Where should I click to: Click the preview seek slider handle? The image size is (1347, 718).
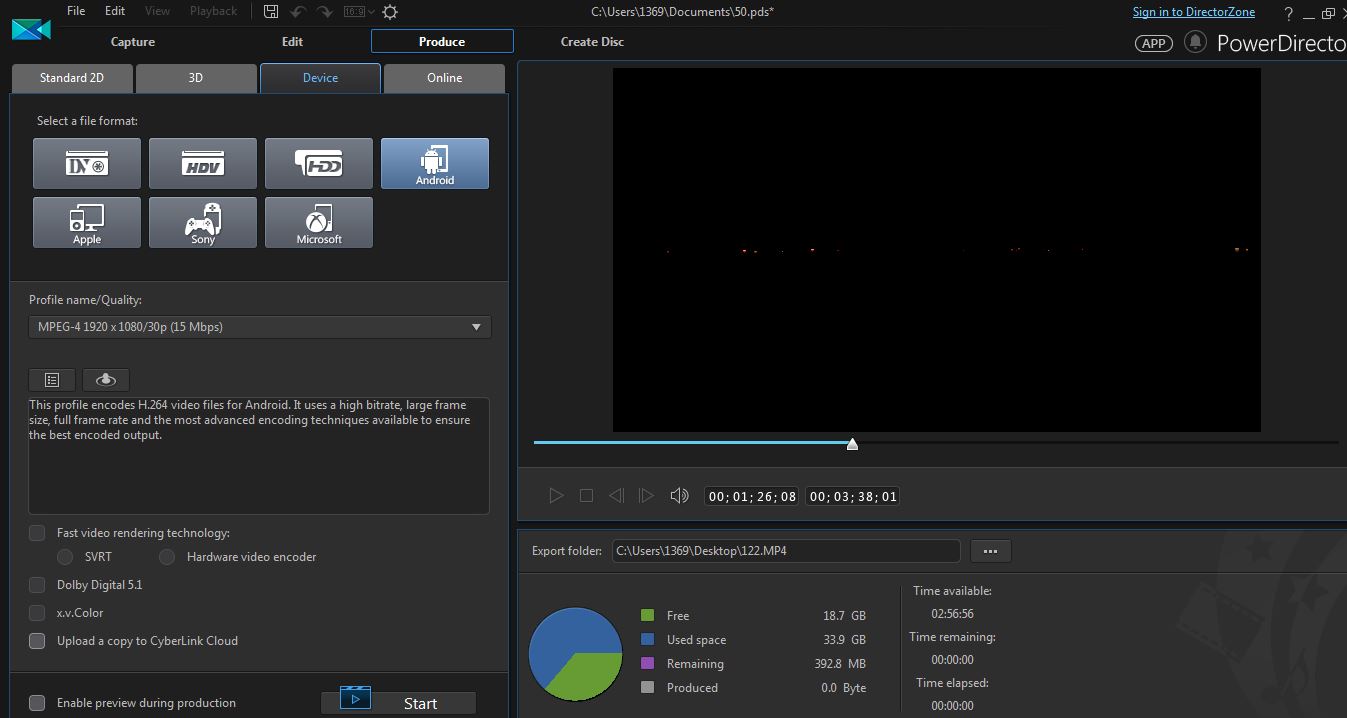pos(852,444)
